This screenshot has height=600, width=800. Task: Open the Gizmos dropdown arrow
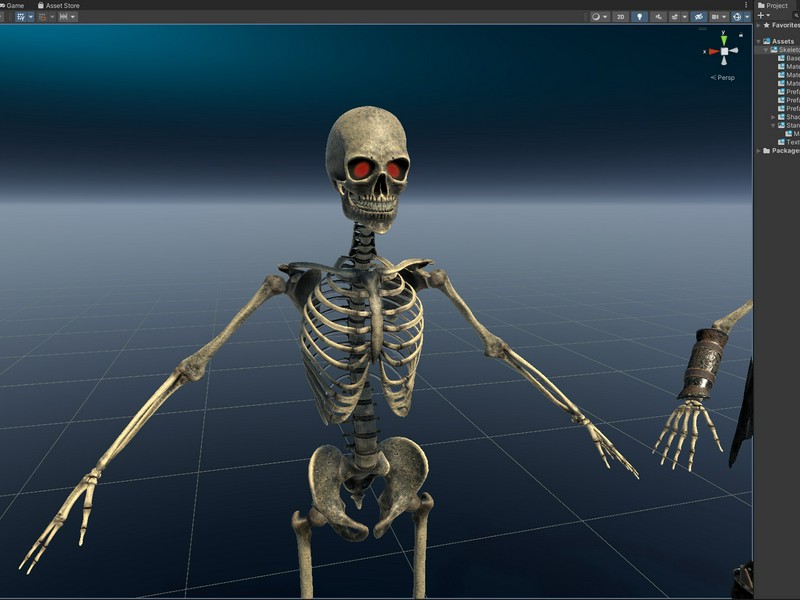point(747,17)
